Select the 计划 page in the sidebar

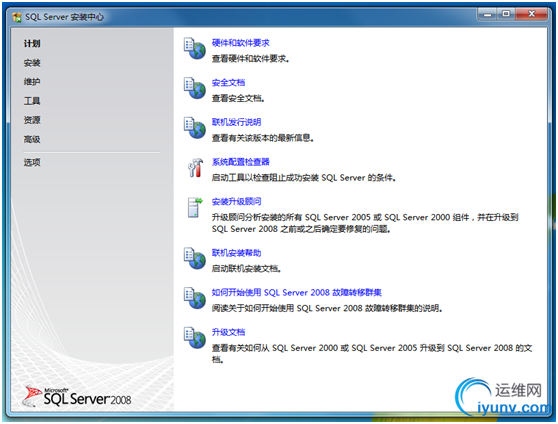pos(32,44)
